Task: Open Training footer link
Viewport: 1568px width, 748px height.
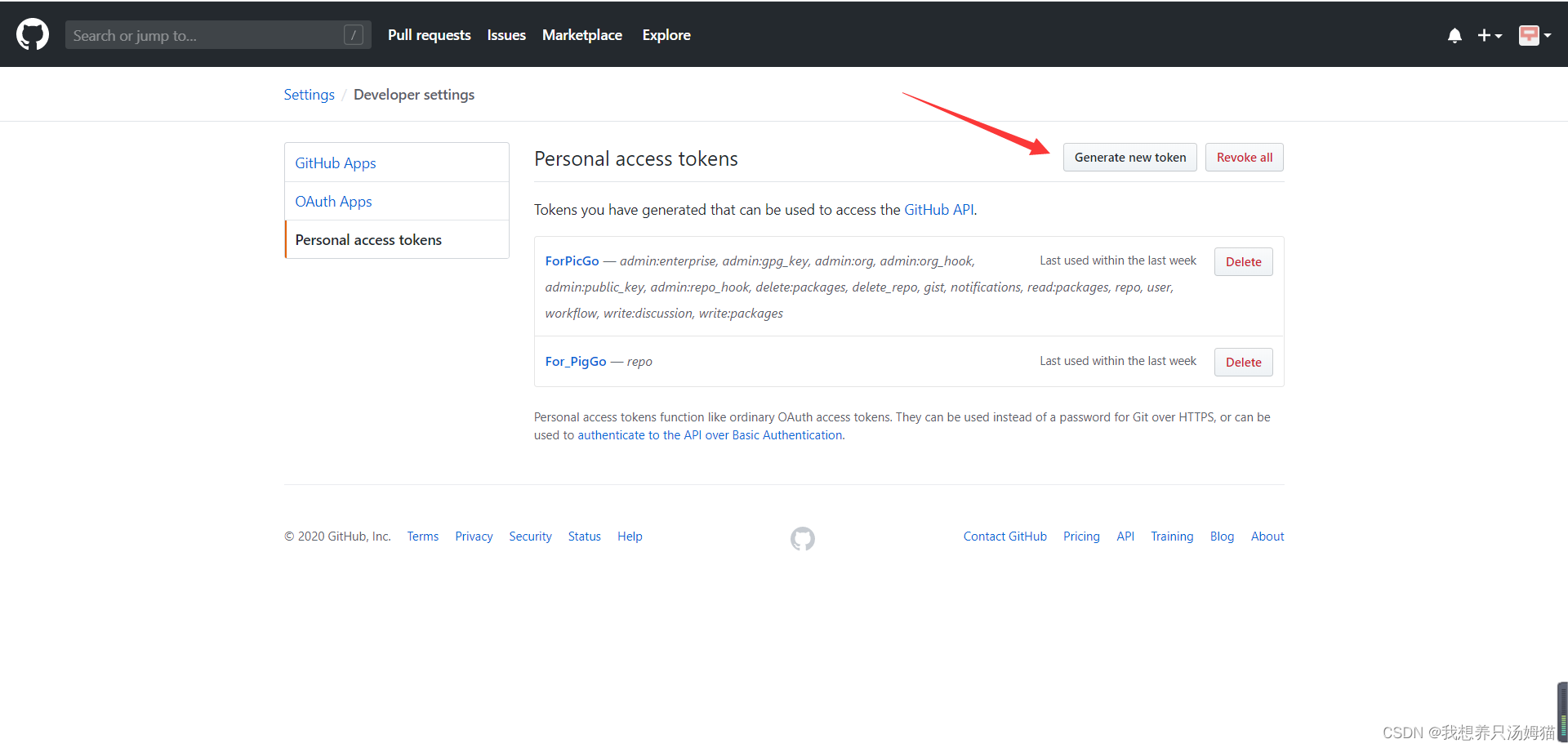Action: 1172,537
